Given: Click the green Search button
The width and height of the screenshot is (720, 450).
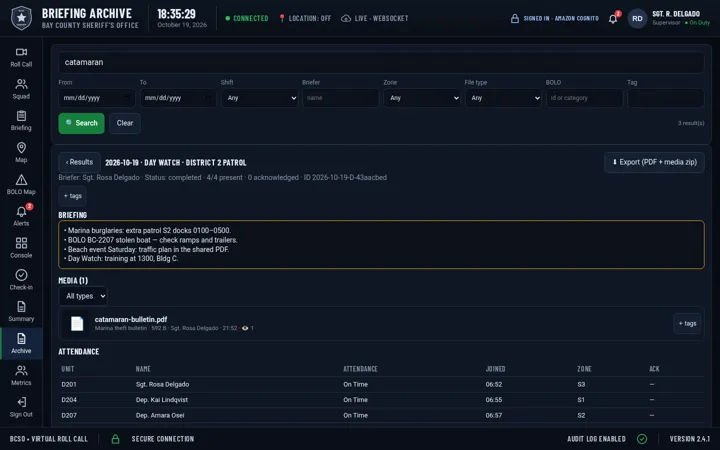Looking at the screenshot, I should pyautogui.click(x=81, y=123).
